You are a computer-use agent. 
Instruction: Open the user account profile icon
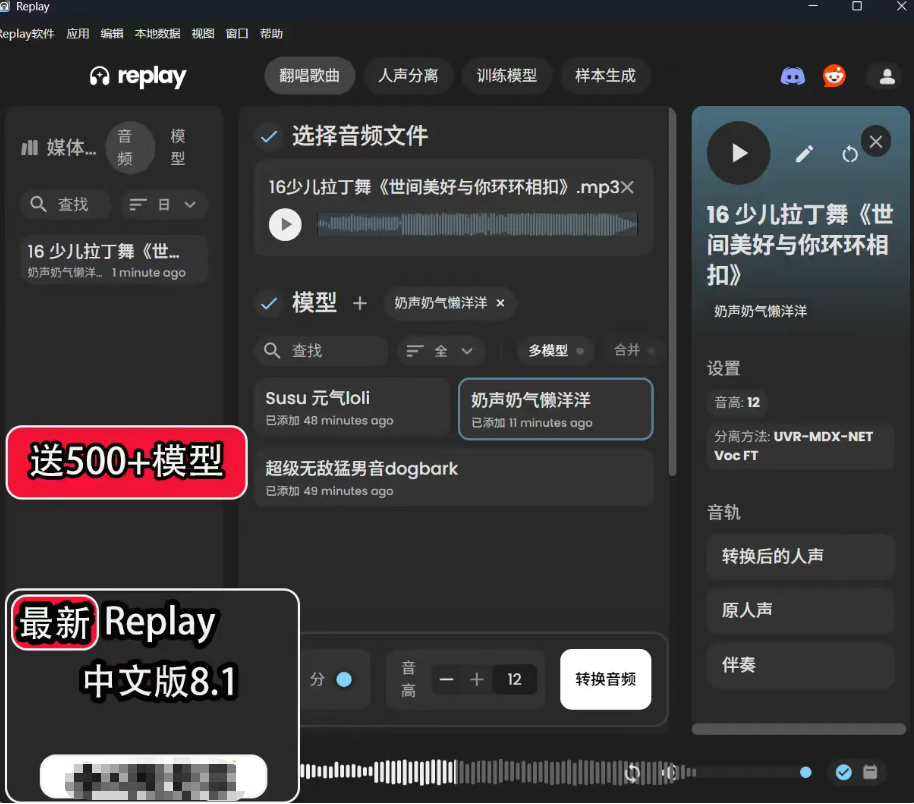point(886,76)
